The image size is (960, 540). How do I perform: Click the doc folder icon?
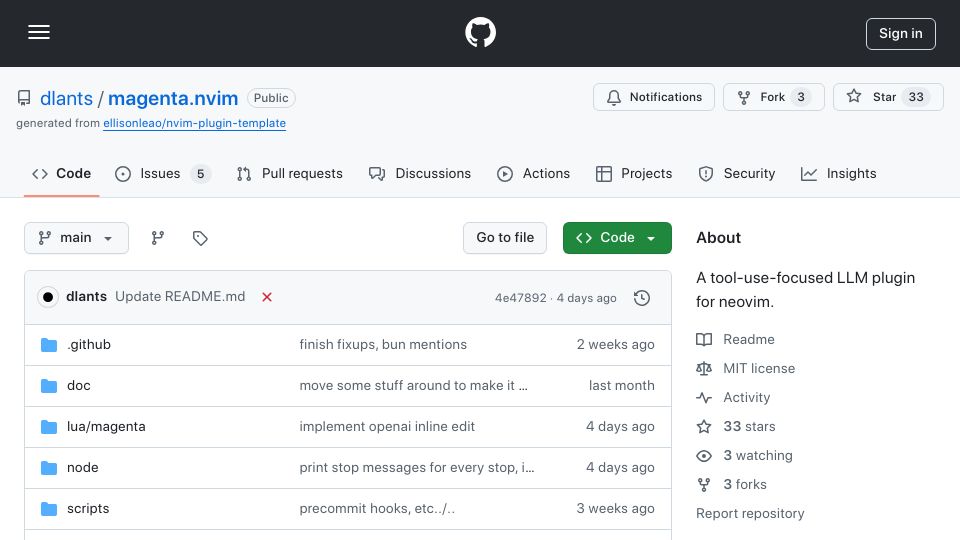(49, 386)
